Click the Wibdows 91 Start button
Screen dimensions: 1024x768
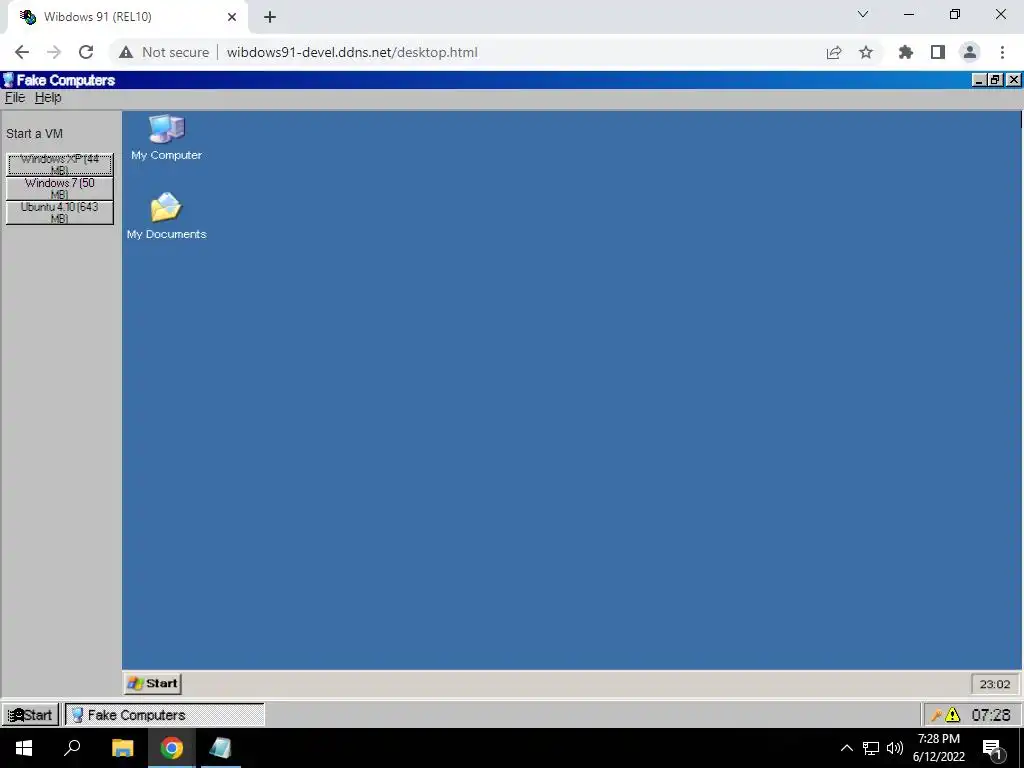tap(30, 715)
